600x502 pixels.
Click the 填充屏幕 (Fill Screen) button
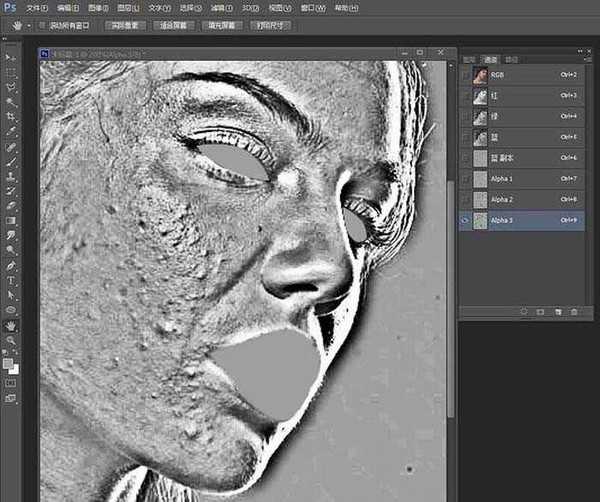pos(222,24)
